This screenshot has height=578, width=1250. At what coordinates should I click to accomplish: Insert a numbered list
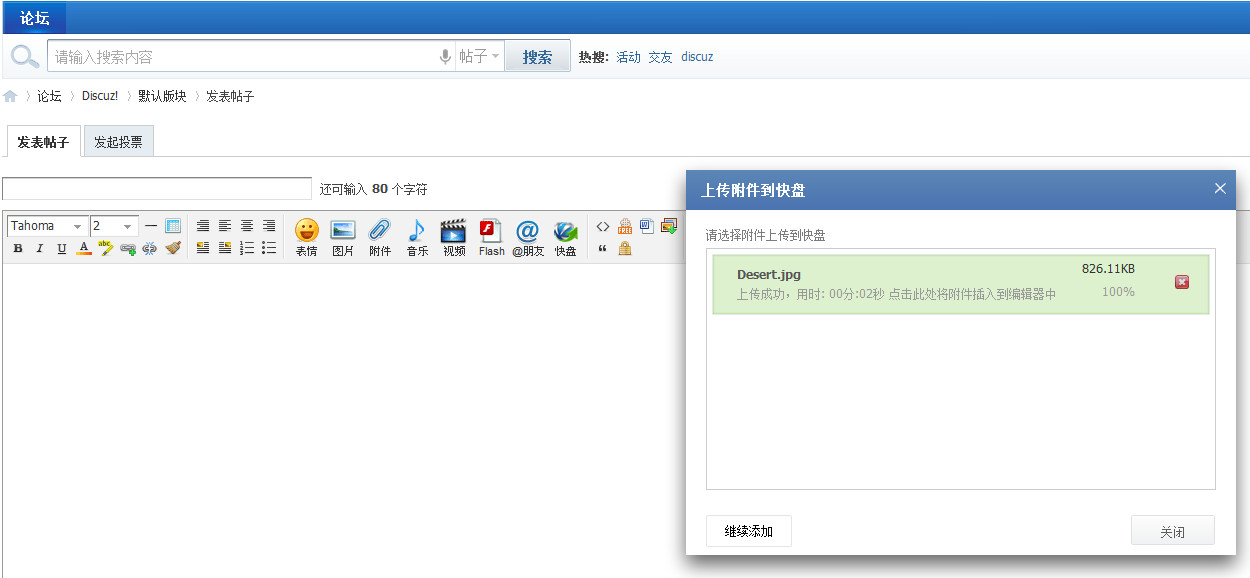[x=247, y=249]
